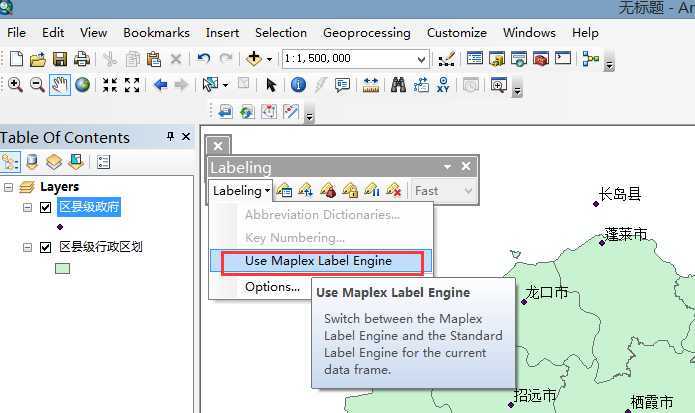Toggle visibility of 区县级政府 layer checkbox

[x=46, y=207]
